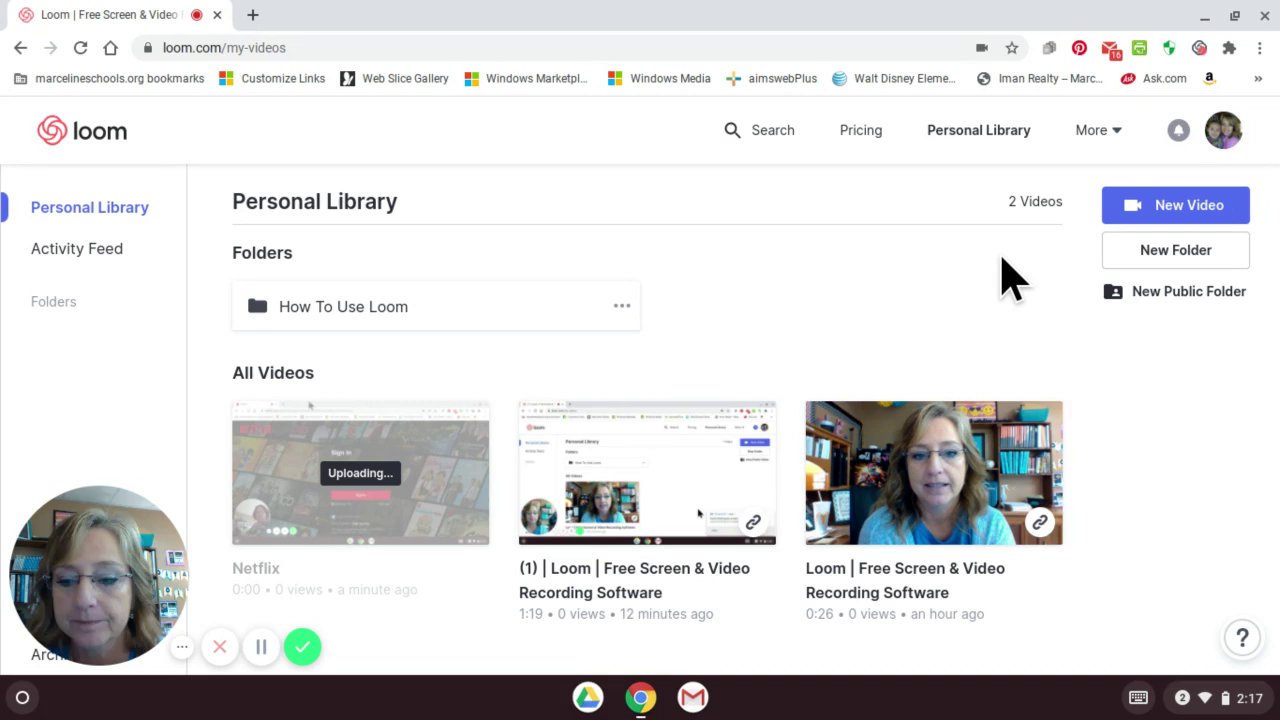Open Search with magnifier icon
This screenshot has height=720, width=1280.
tap(759, 130)
